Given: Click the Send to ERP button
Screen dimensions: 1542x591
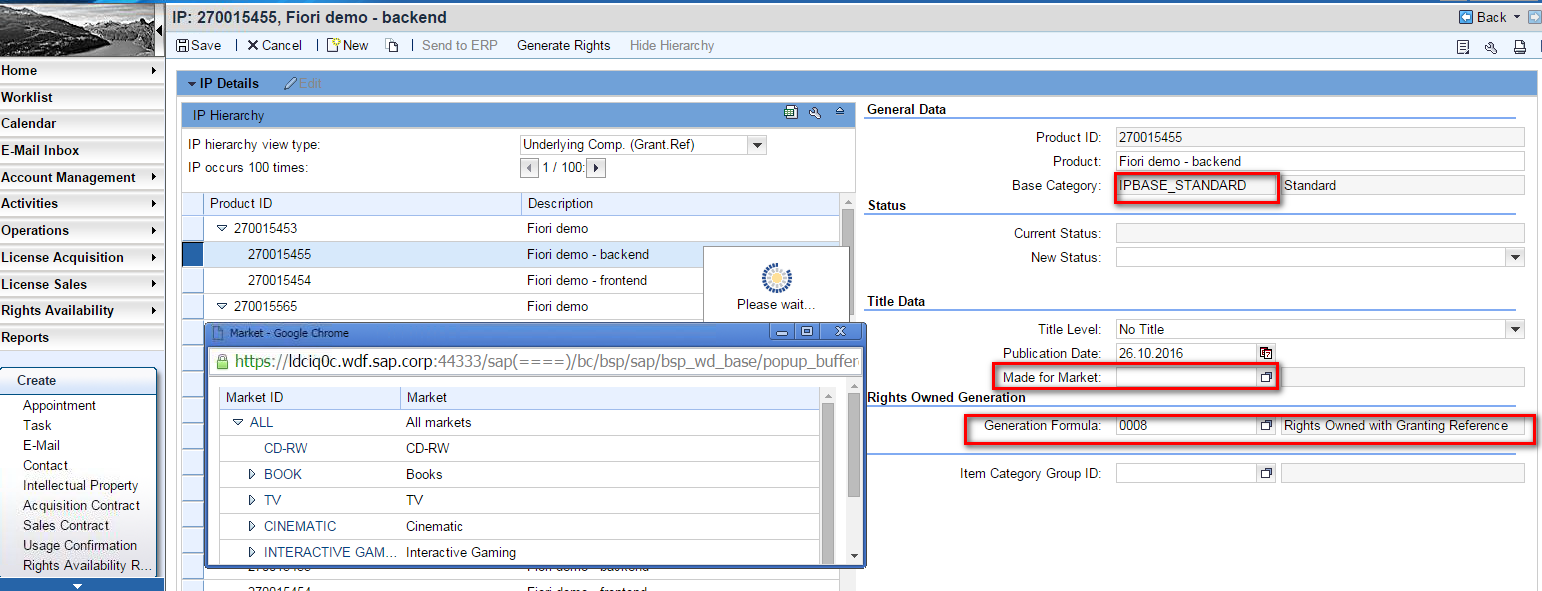Looking at the screenshot, I should pyautogui.click(x=459, y=45).
